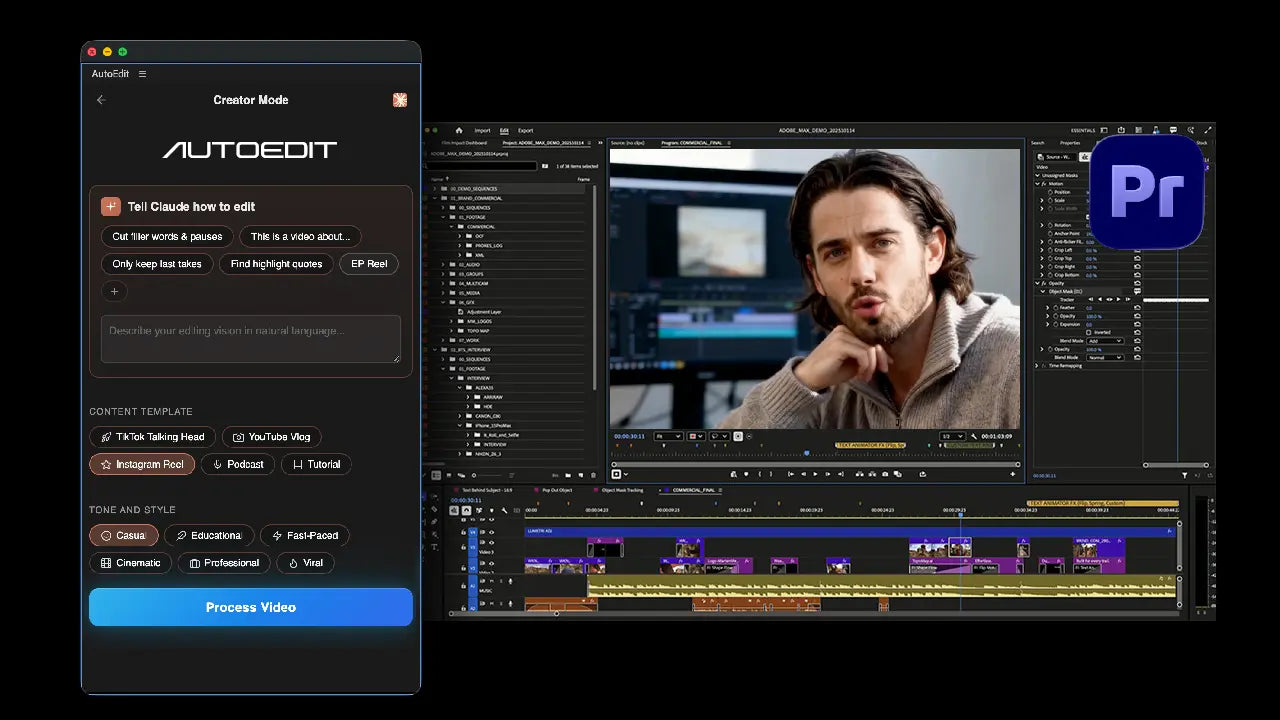Switch to Source (no clips) panel tab

(x=627, y=143)
